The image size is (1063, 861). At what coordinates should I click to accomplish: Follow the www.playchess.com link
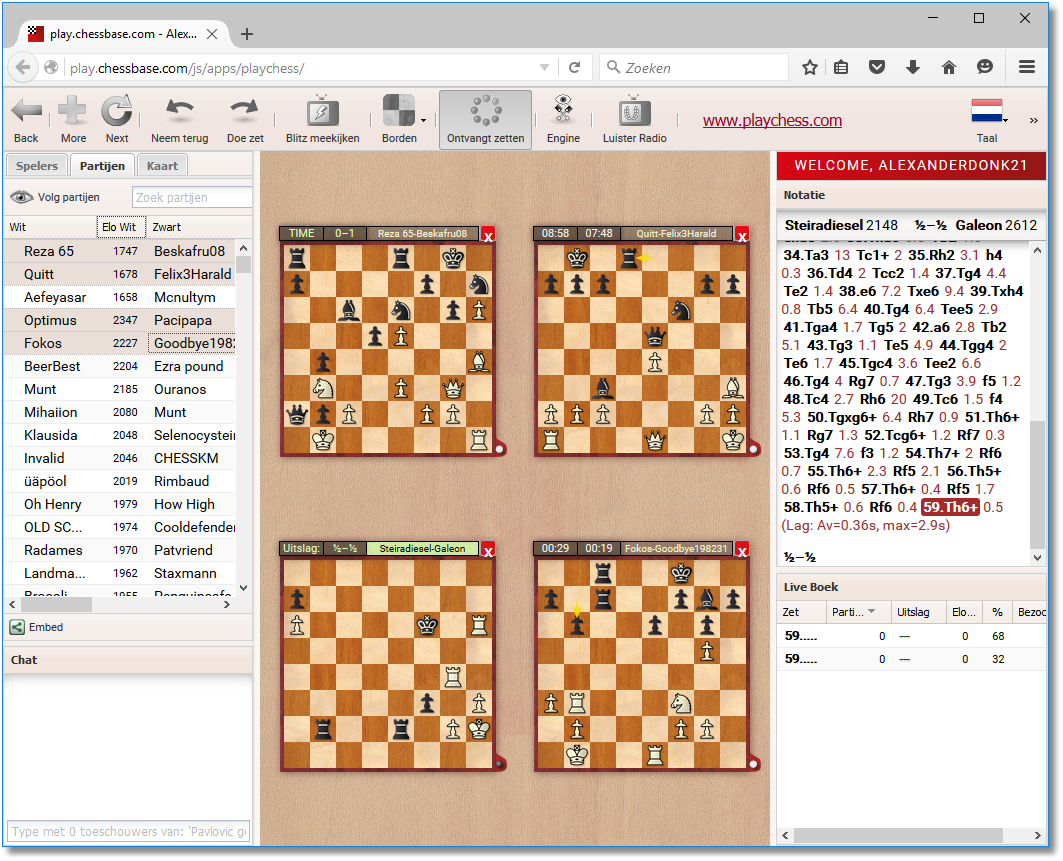click(772, 120)
